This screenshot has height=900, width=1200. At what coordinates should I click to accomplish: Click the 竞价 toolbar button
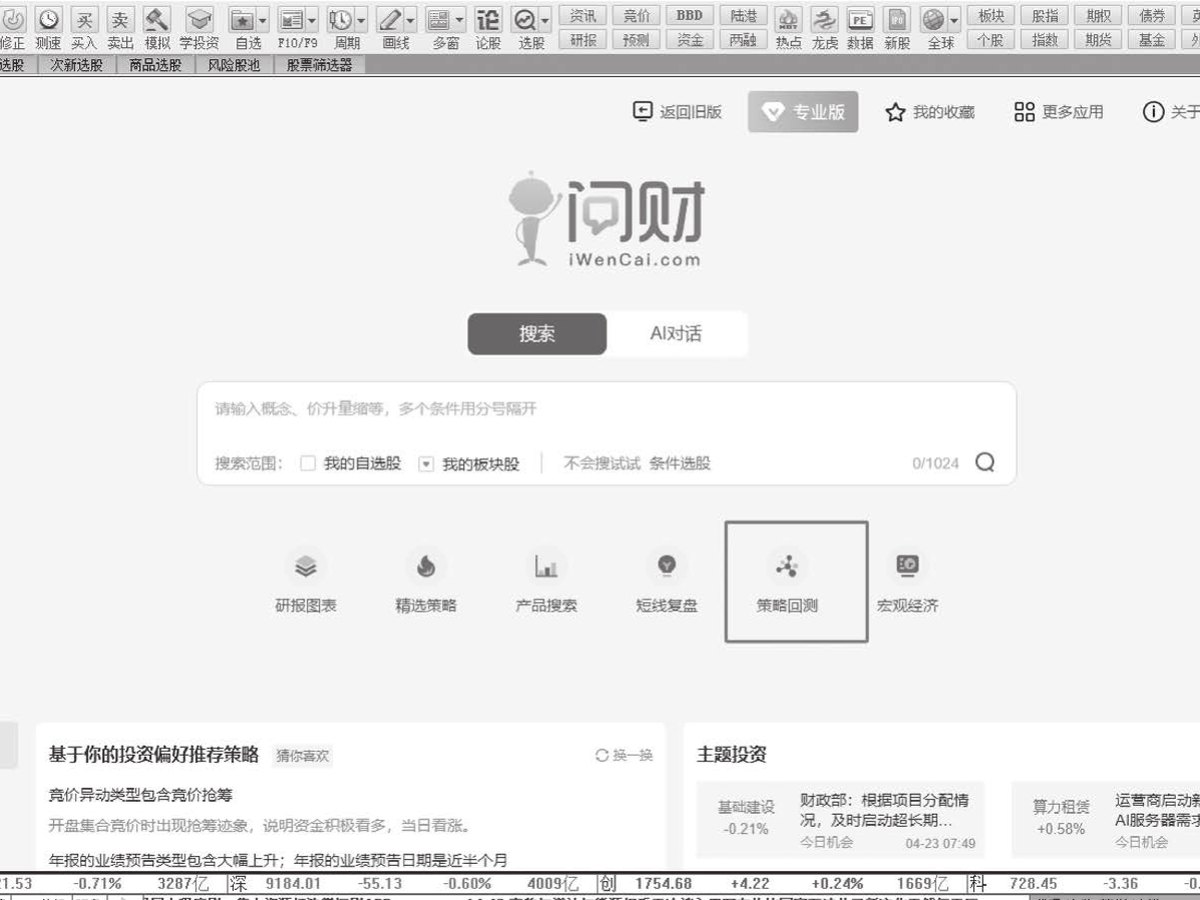pyautogui.click(x=636, y=15)
